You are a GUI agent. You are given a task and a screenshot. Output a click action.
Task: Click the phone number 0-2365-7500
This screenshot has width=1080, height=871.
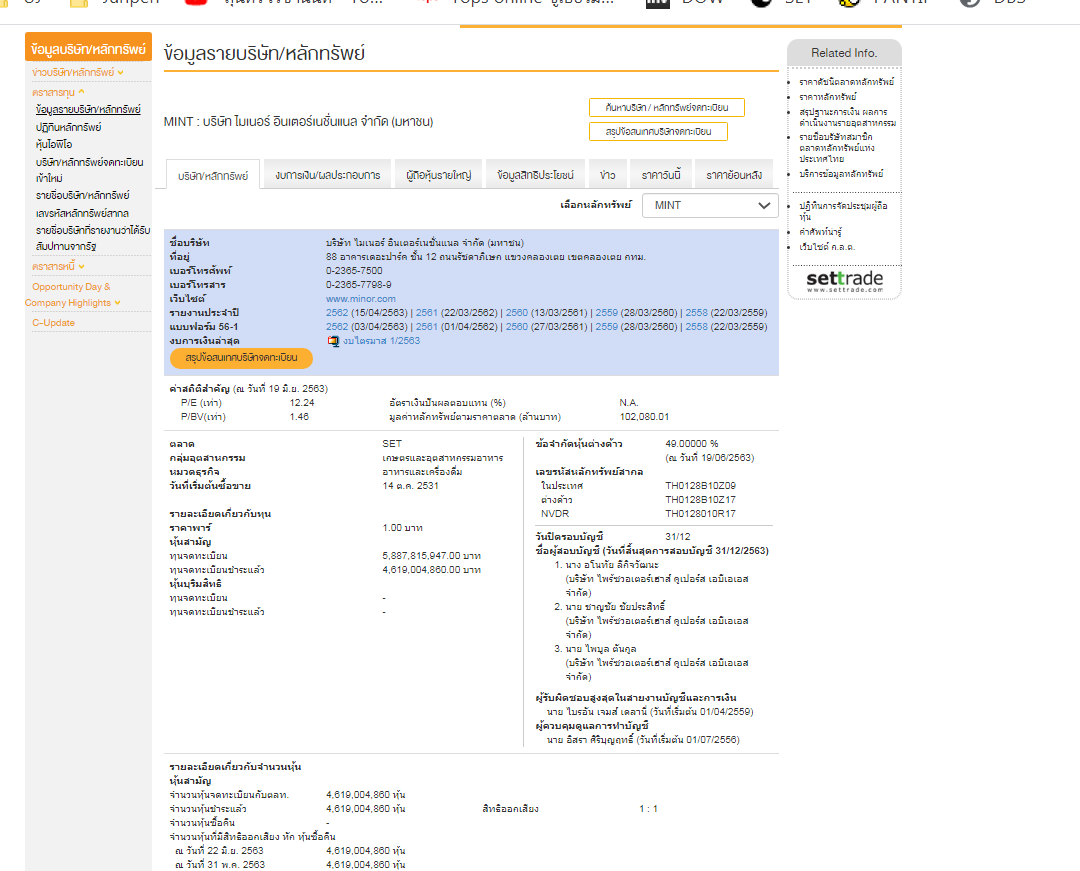[354, 271]
